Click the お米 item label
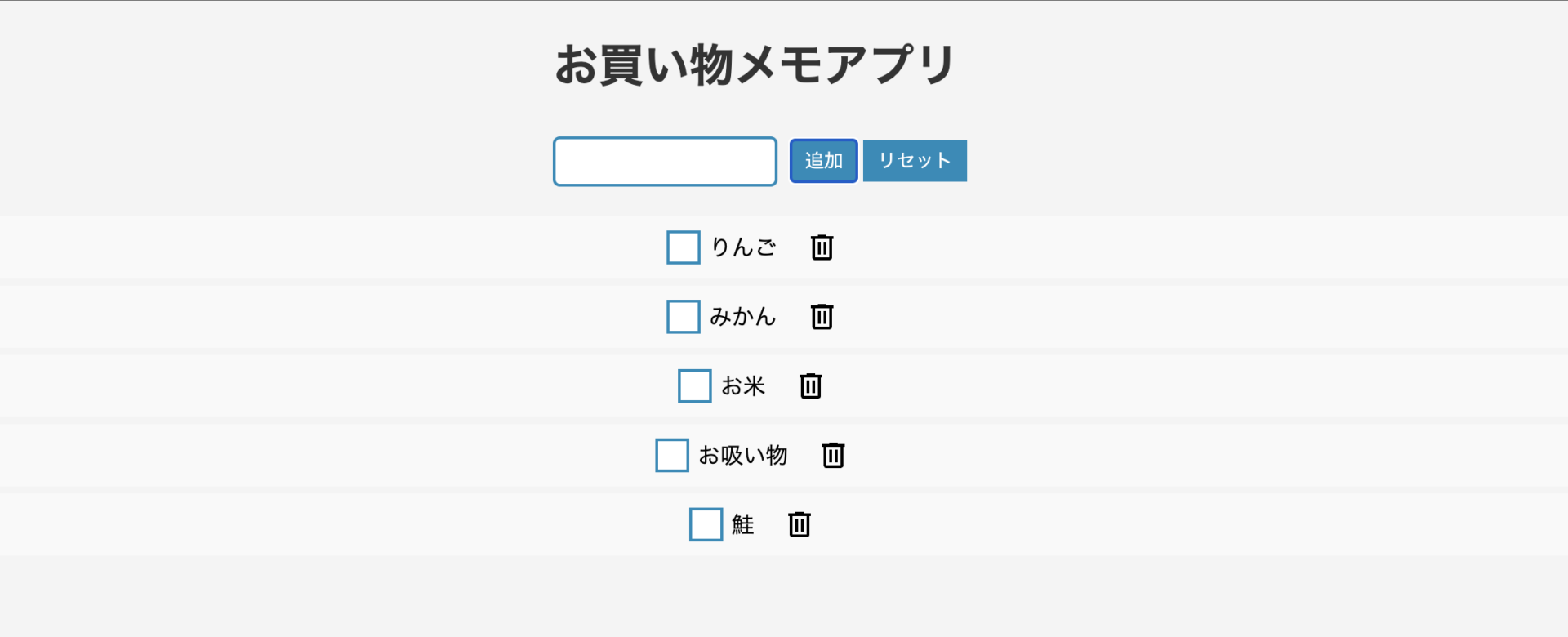This screenshot has height=637, width=1568. click(x=743, y=386)
